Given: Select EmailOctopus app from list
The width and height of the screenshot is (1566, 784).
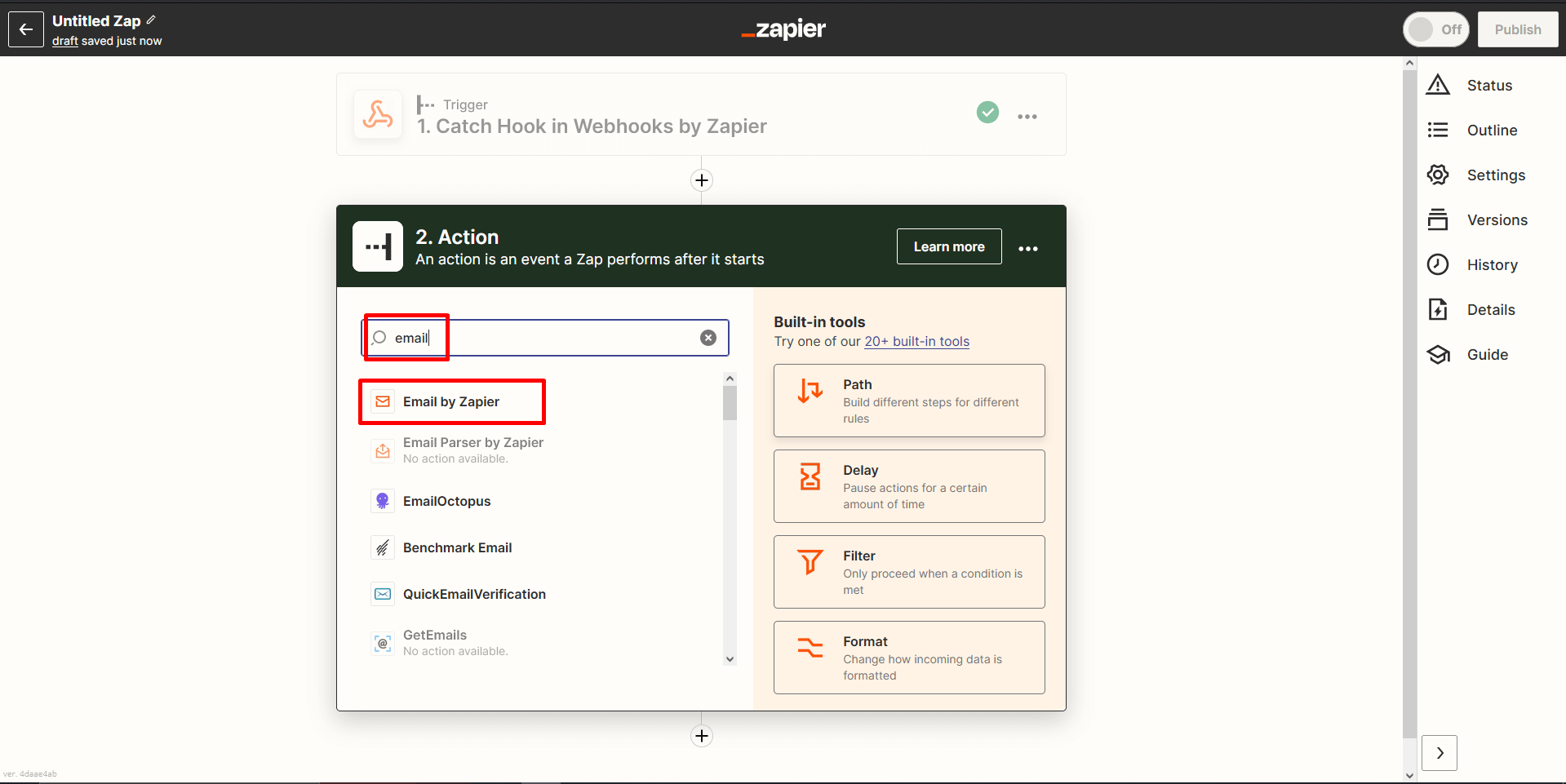Looking at the screenshot, I should [x=446, y=501].
